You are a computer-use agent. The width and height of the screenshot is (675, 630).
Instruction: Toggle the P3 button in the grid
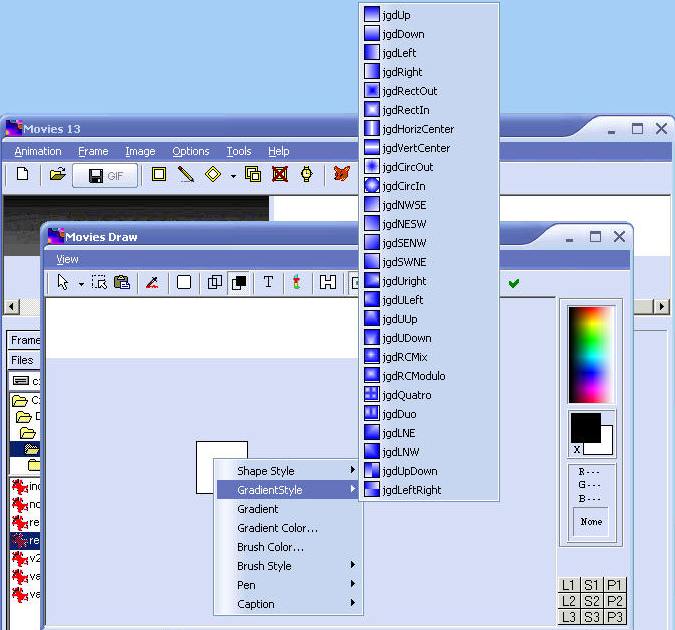(615, 617)
